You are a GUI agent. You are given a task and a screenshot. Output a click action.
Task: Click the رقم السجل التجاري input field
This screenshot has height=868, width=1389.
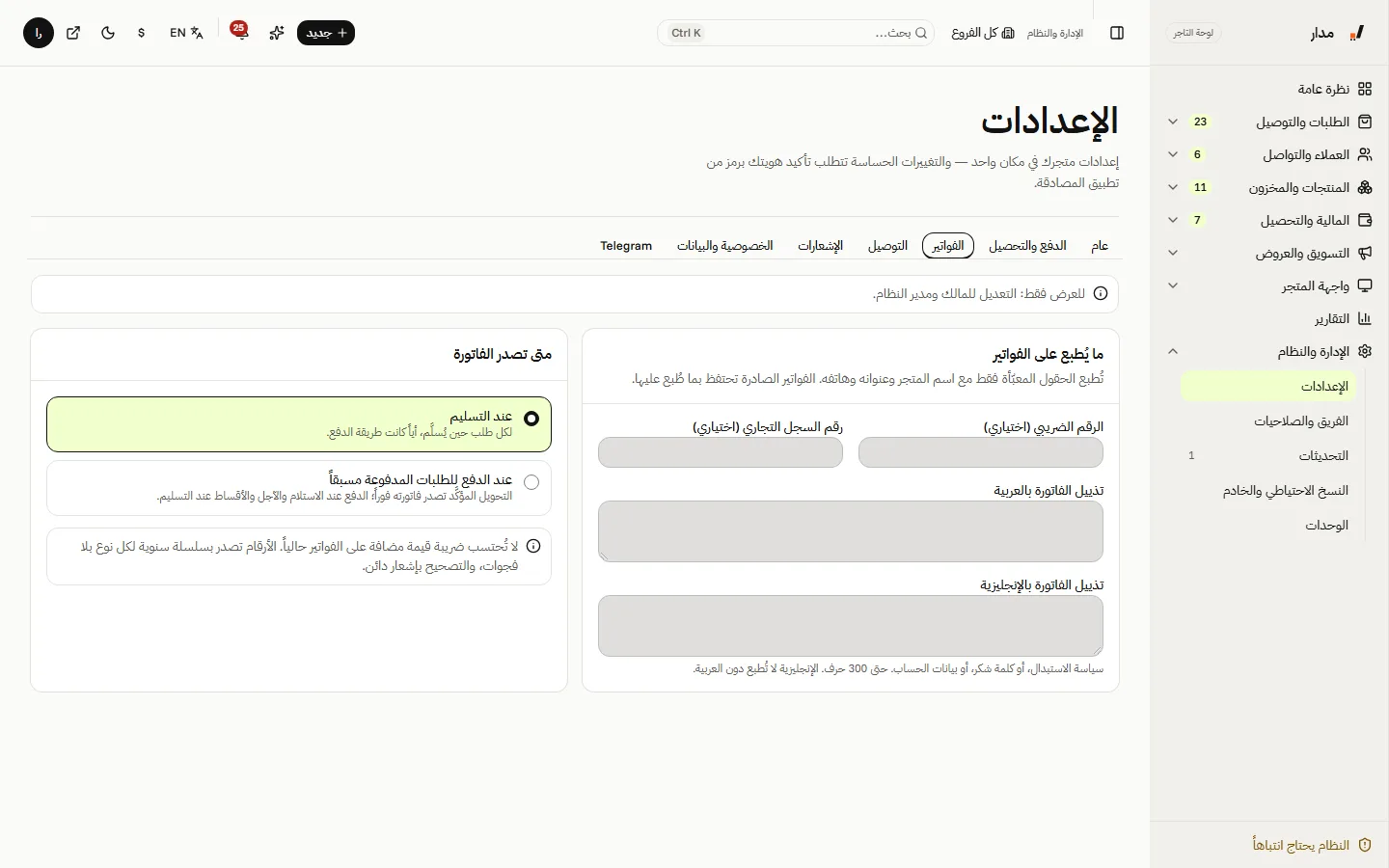[x=721, y=452]
